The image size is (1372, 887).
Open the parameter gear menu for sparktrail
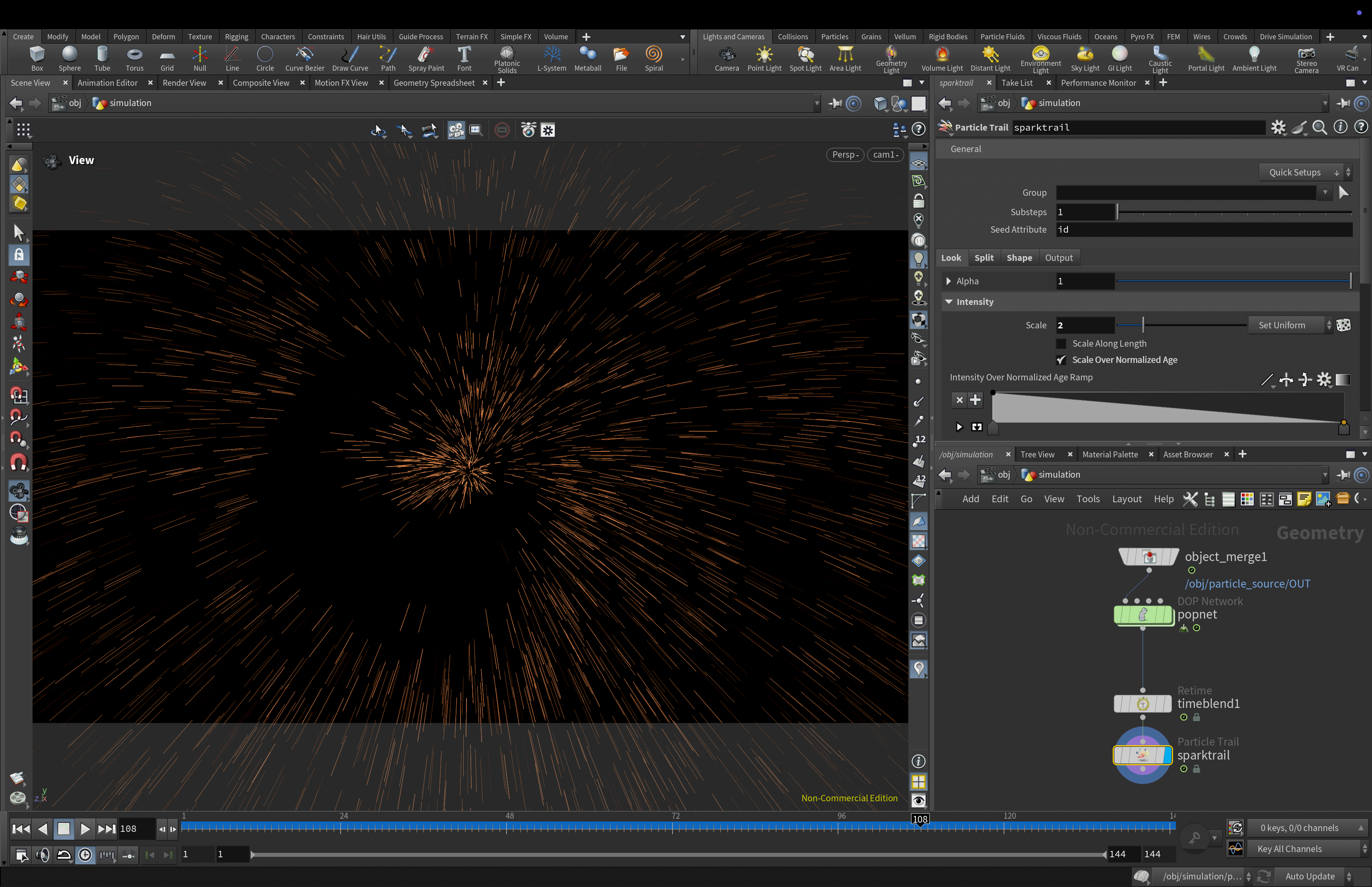coord(1278,127)
